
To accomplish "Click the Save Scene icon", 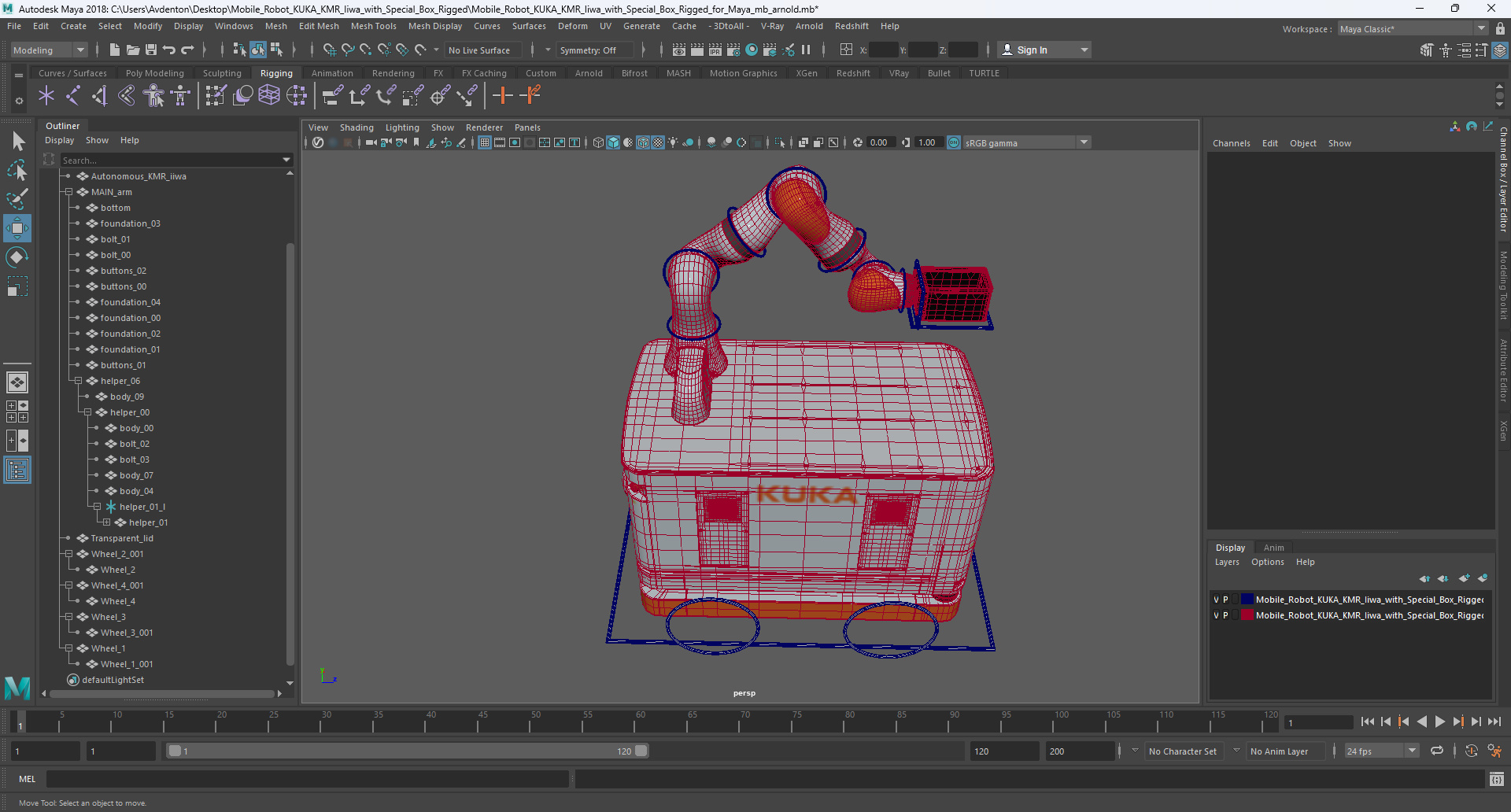I will point(151,50).
